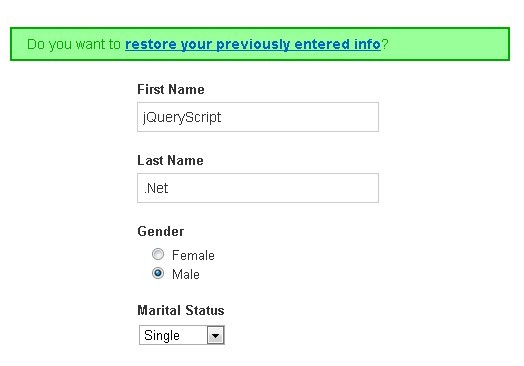Focus the First Name input field

point(258,117)
